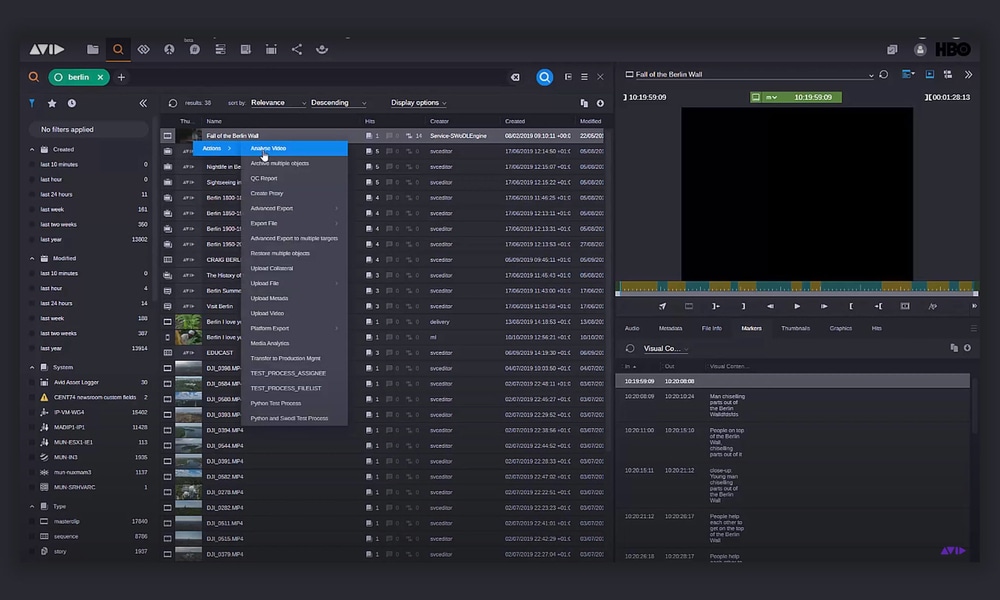The image size is (1000, 600).
Task: Open the Display options dropdown
Action: click(x=418, y=103)
